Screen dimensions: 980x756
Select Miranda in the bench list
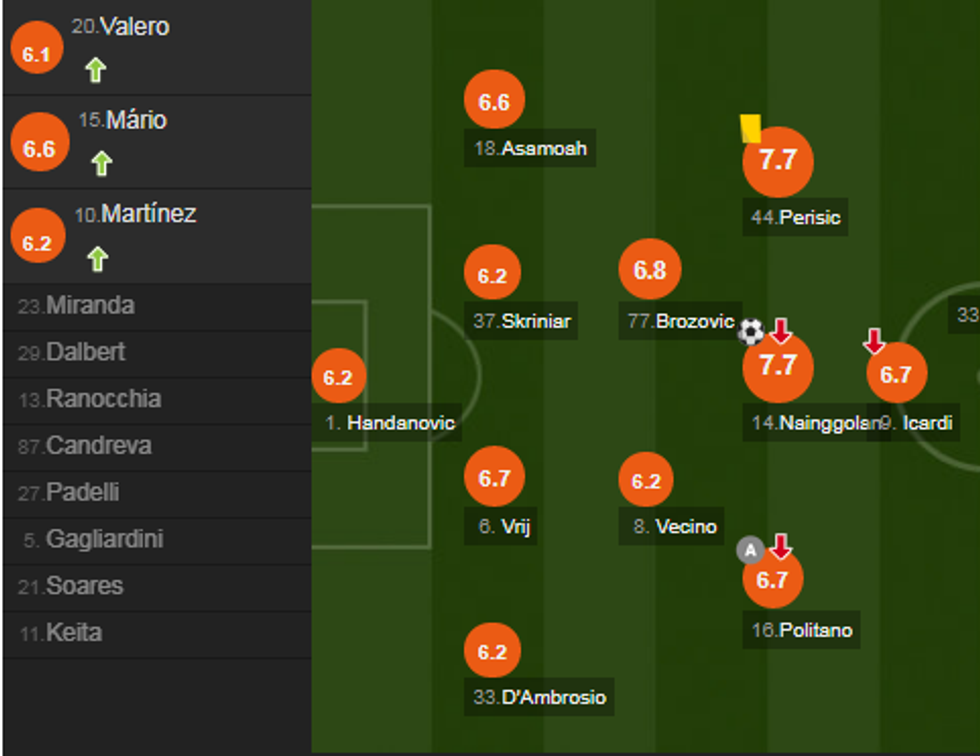pyautogui.click(x=89, y=306)
